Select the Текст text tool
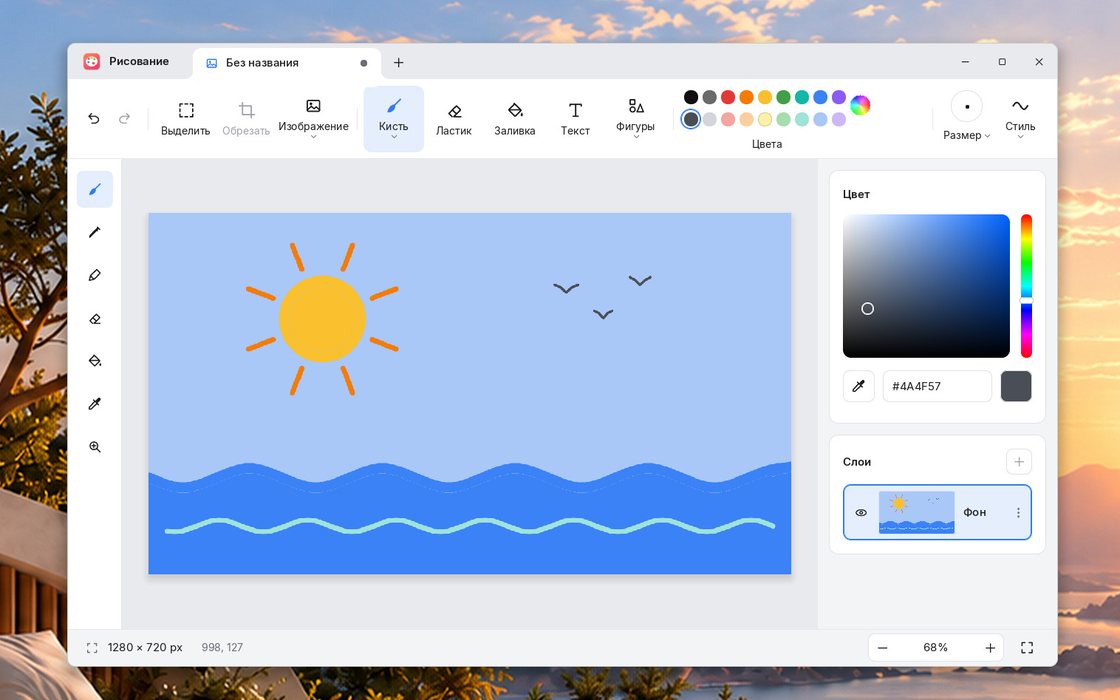 click(x=575, y=119)
